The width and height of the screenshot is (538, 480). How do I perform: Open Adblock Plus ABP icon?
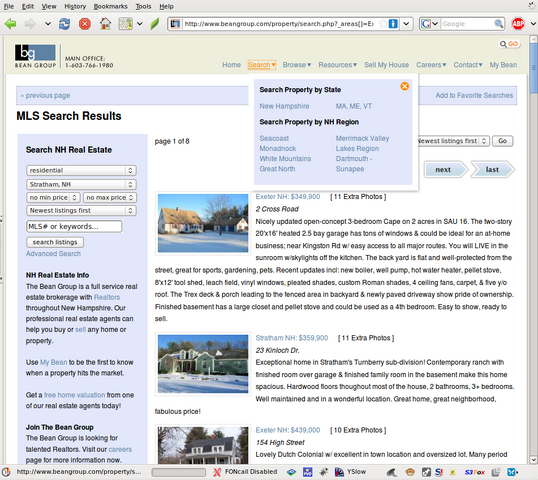518,24
